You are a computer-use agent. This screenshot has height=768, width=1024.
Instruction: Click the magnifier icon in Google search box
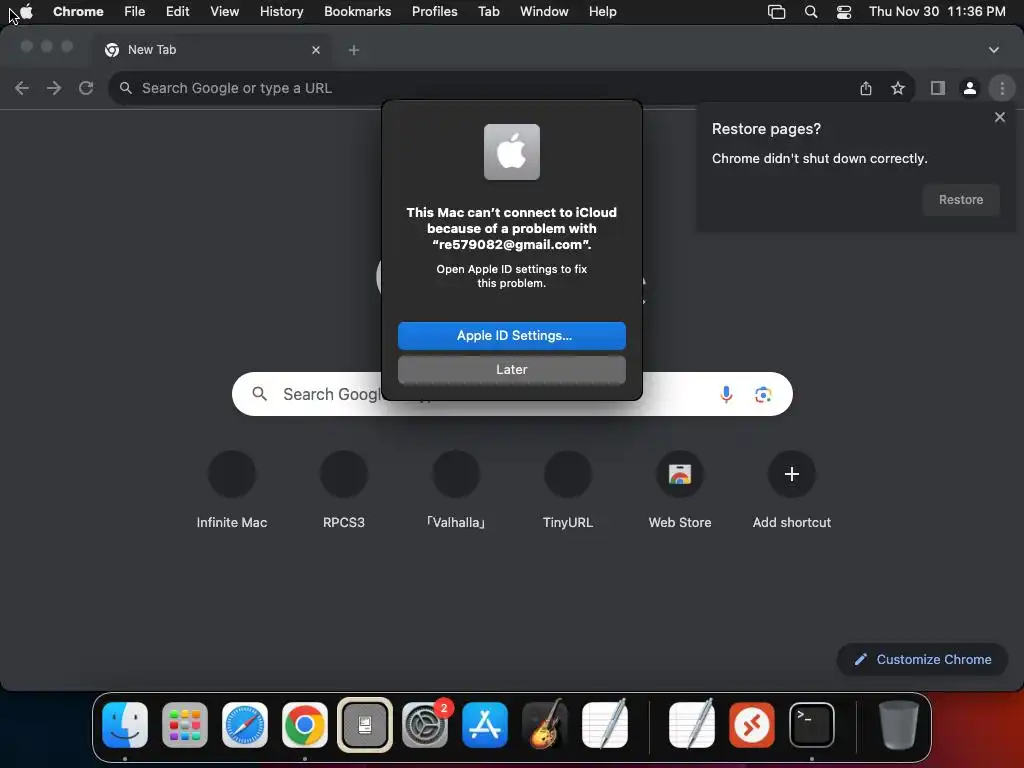pos(260,394)
